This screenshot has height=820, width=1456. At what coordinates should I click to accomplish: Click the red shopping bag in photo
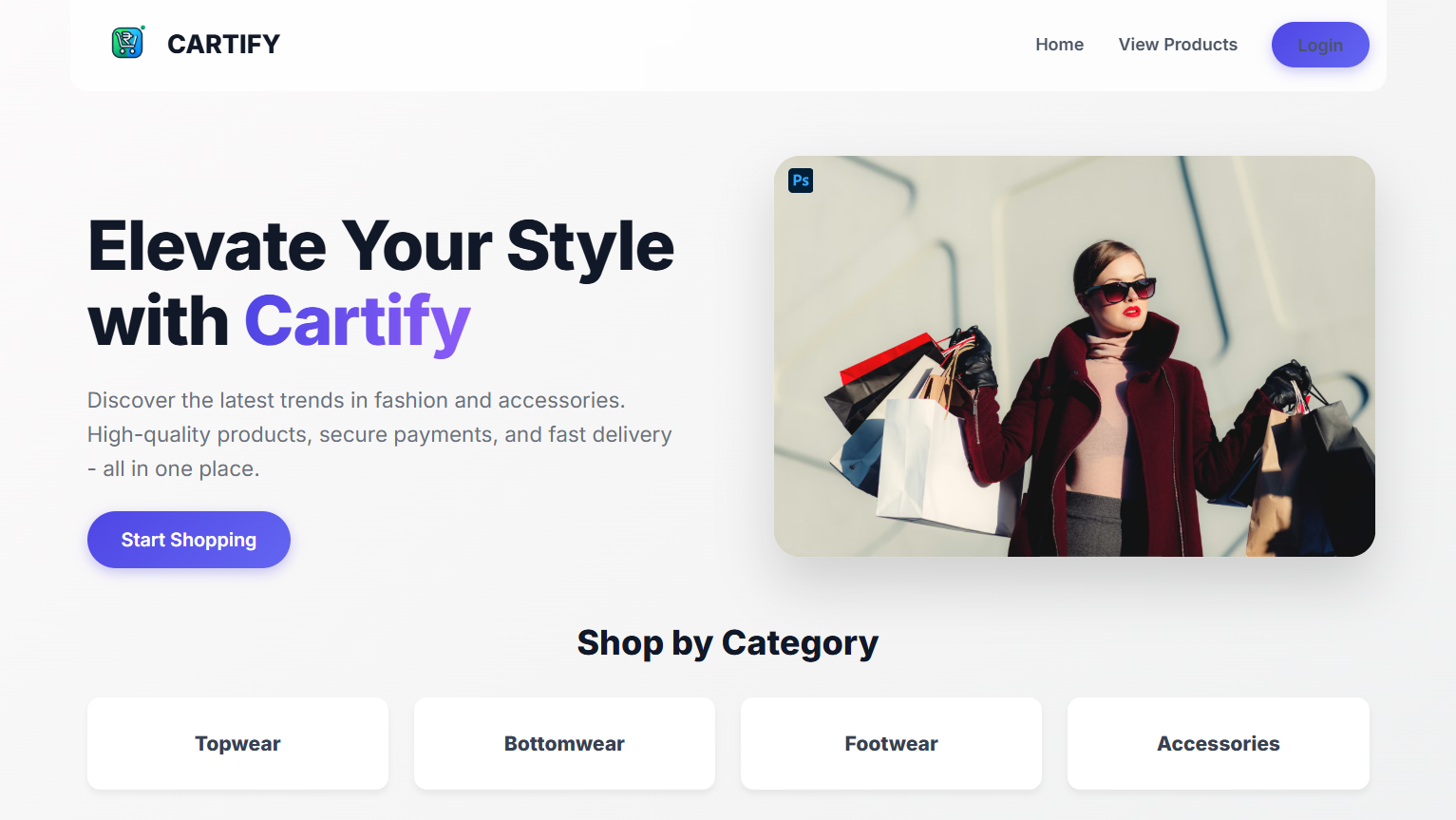click(888, 358)
